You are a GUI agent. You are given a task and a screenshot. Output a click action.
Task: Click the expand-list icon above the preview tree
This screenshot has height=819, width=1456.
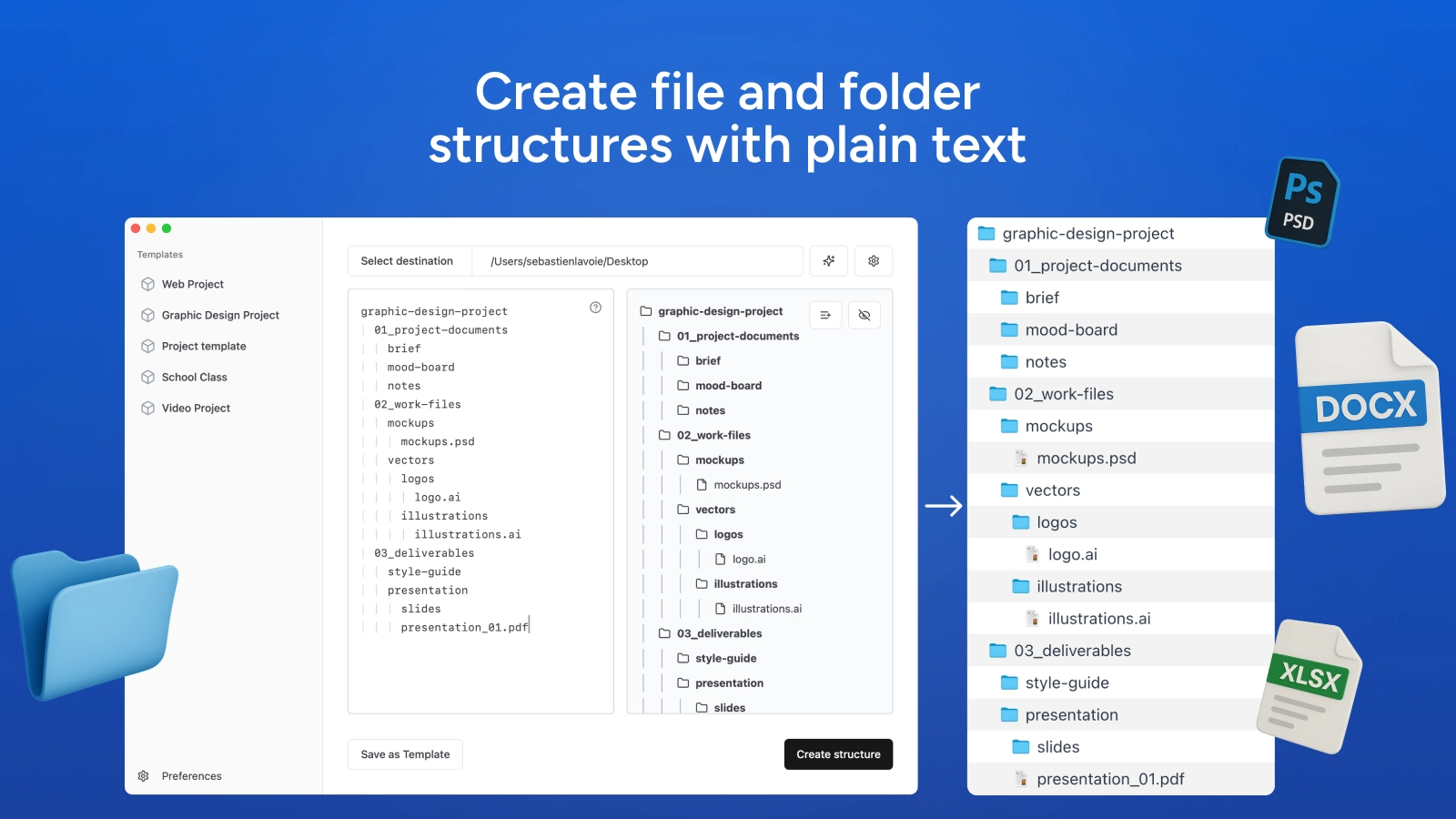[x=824, y=315]
